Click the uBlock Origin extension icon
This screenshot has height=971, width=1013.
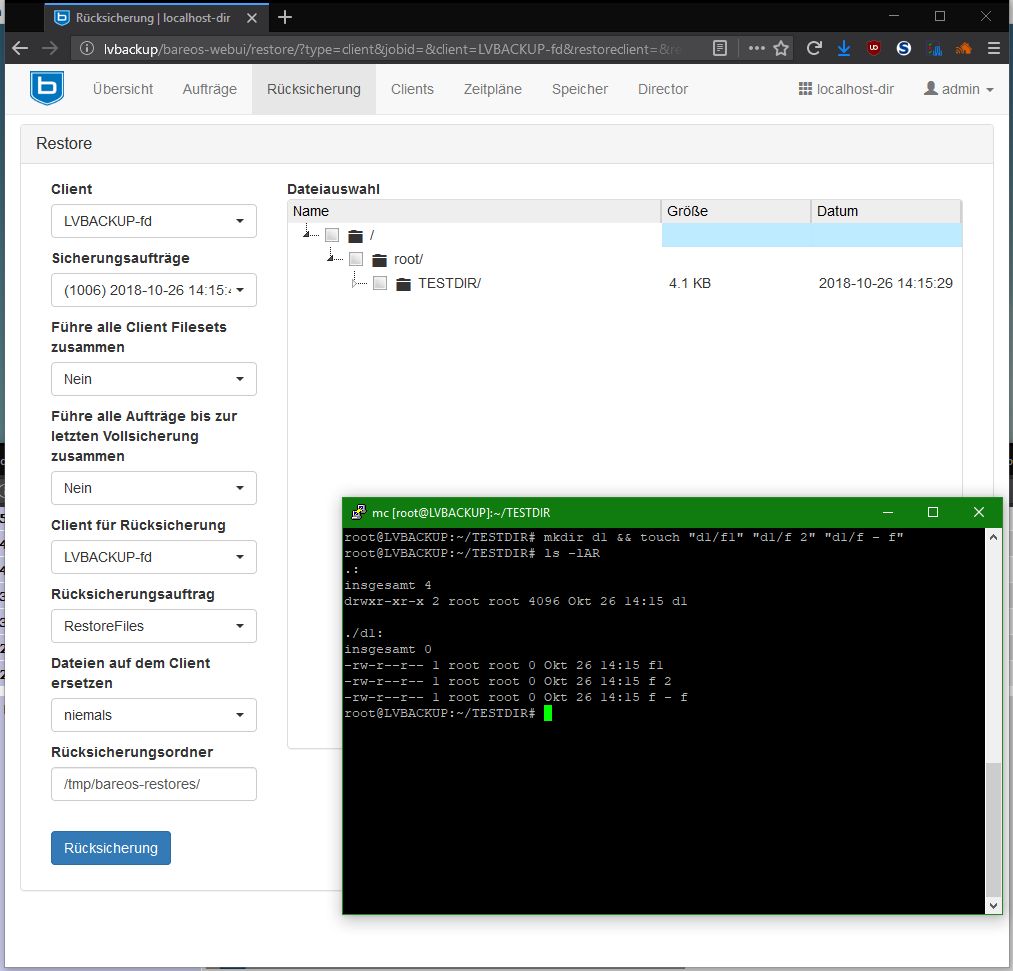click(x=874, y=48)
